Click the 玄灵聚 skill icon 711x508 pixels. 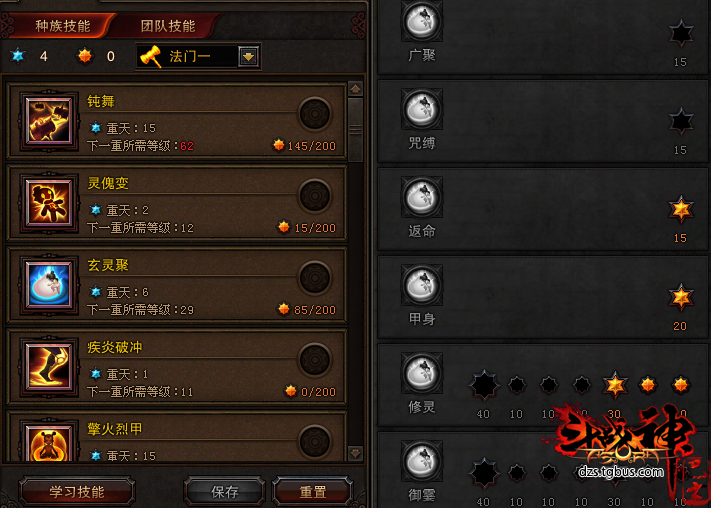tap(49, 284)
